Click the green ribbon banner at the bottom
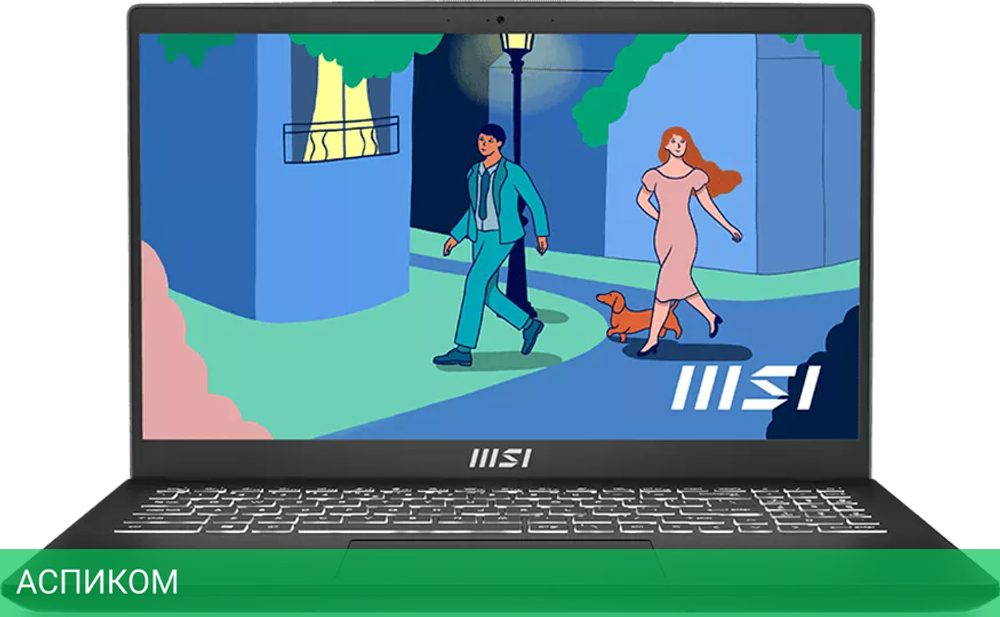This screenshot has height=617, width=1000. [x=500, y=578]
